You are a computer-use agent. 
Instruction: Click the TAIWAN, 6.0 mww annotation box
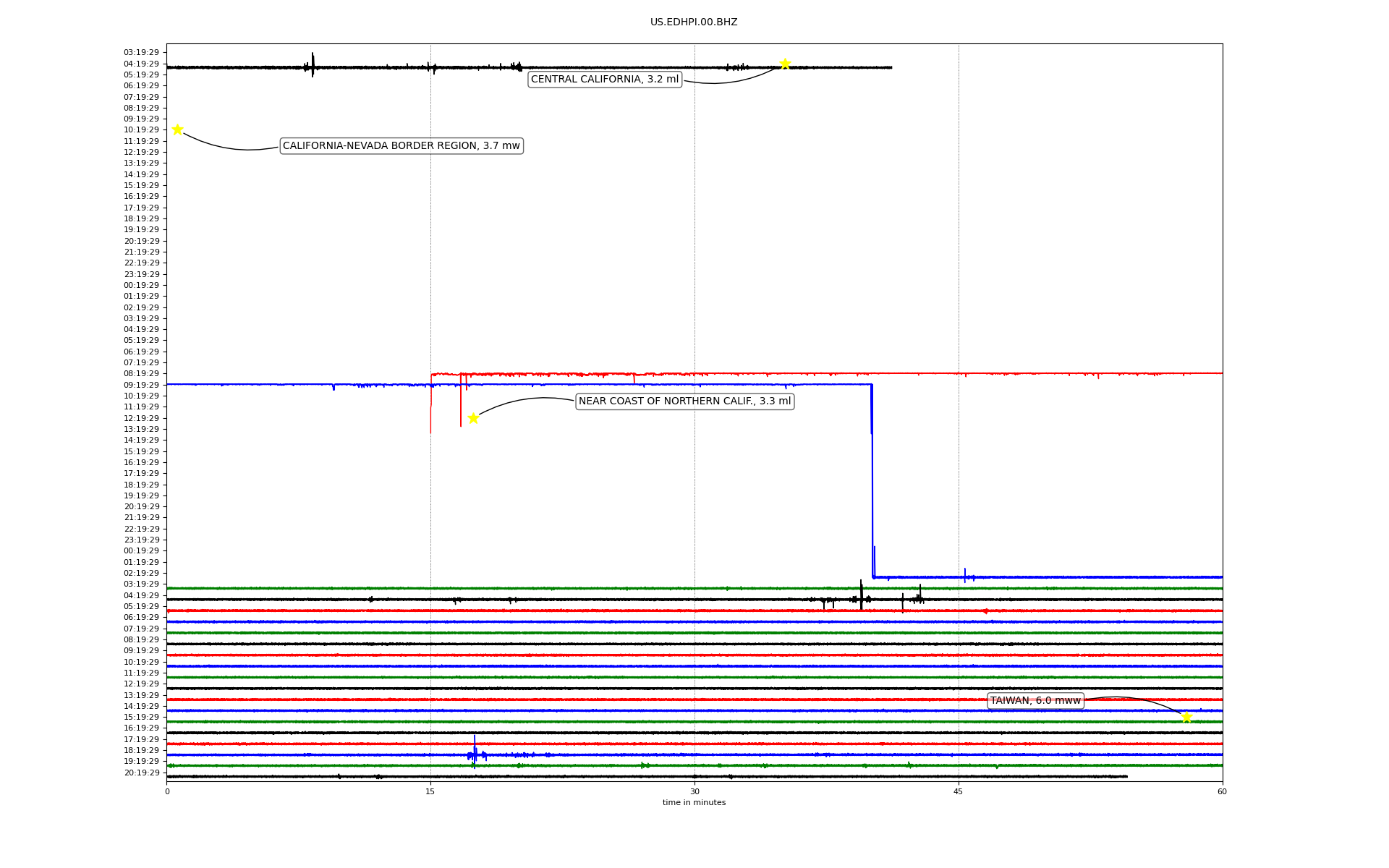click(x=1035, y=700)
